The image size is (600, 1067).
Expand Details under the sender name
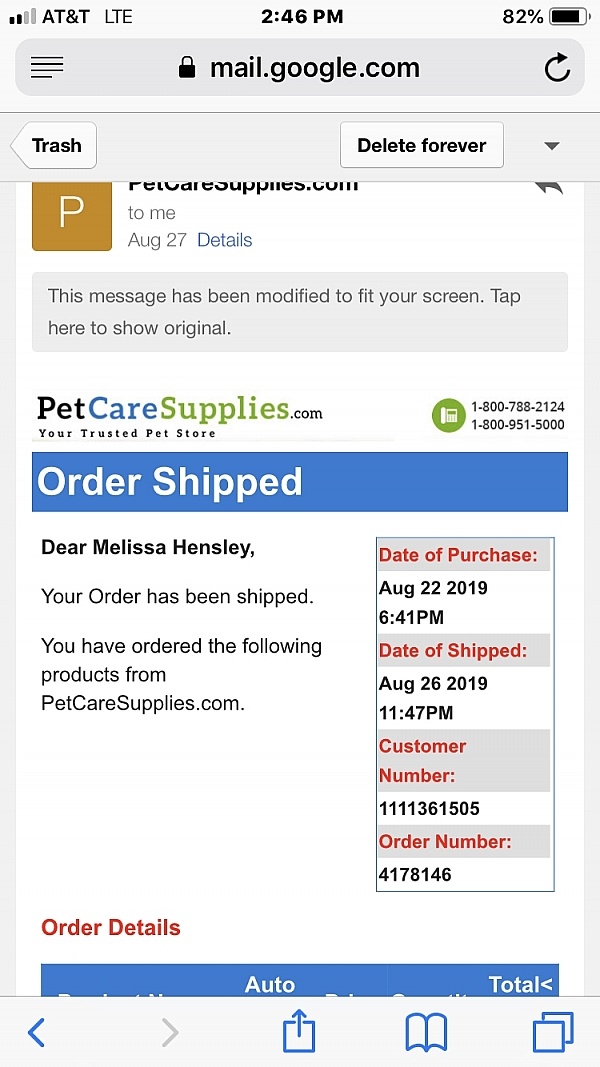[x=224, y=240]
